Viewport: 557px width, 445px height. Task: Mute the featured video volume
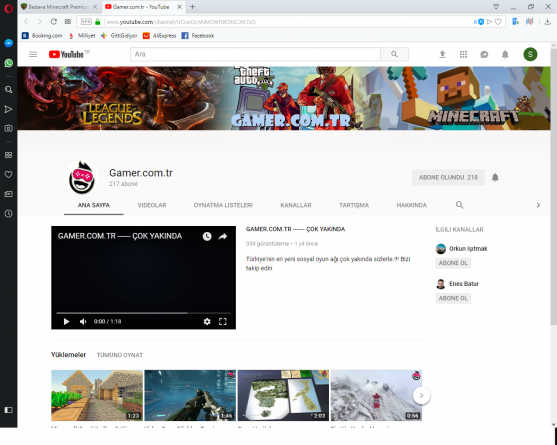[83, 321]
